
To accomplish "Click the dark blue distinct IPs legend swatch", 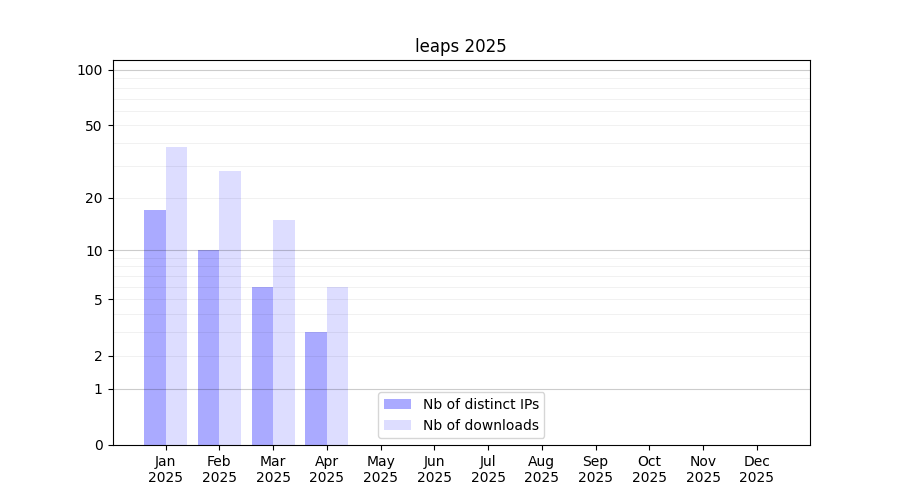I will pos(397,404).
